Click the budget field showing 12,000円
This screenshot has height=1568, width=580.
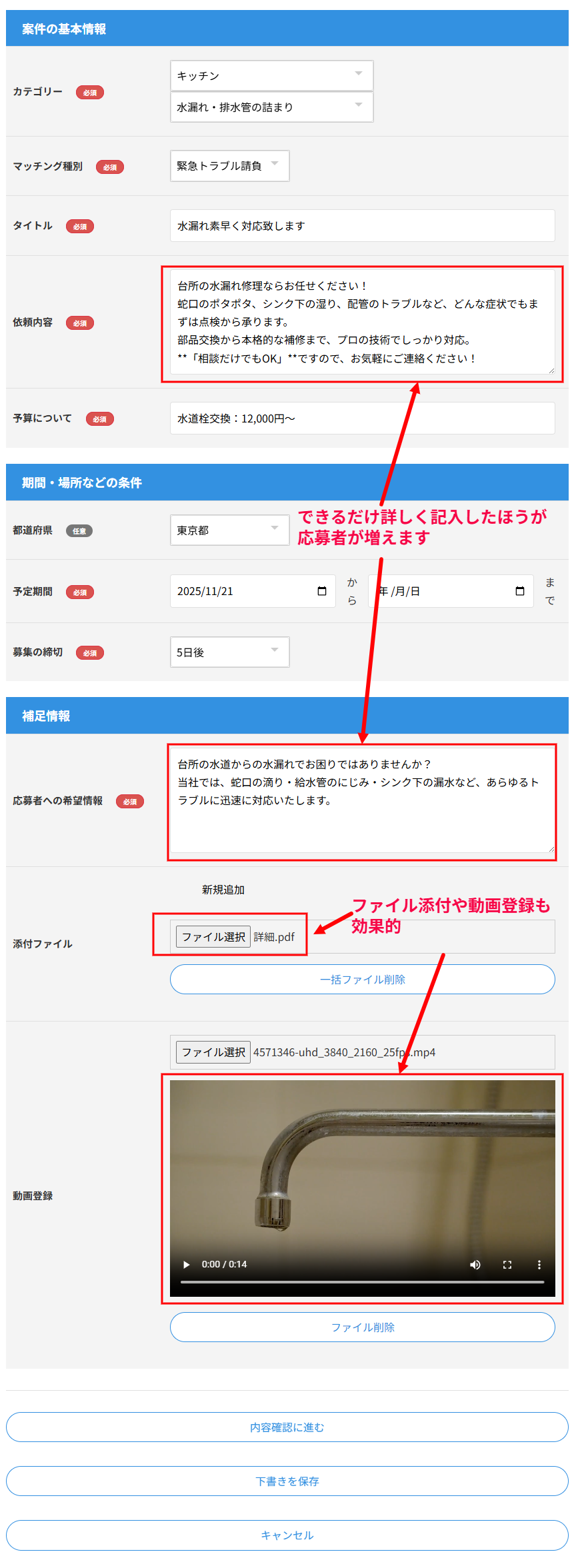click(x=362, y=418)
